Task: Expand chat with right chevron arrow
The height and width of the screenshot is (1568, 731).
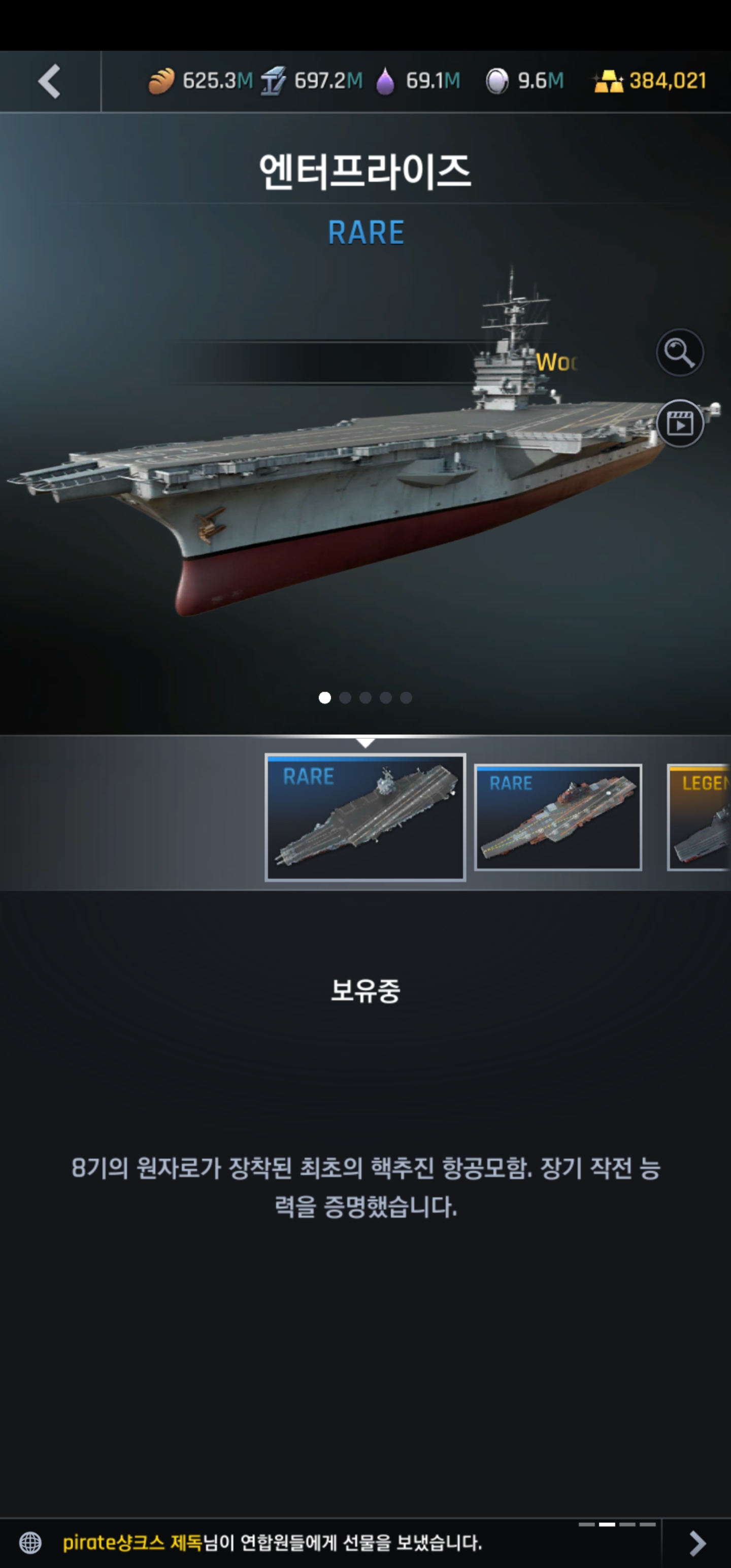Action: [697, 1543]
